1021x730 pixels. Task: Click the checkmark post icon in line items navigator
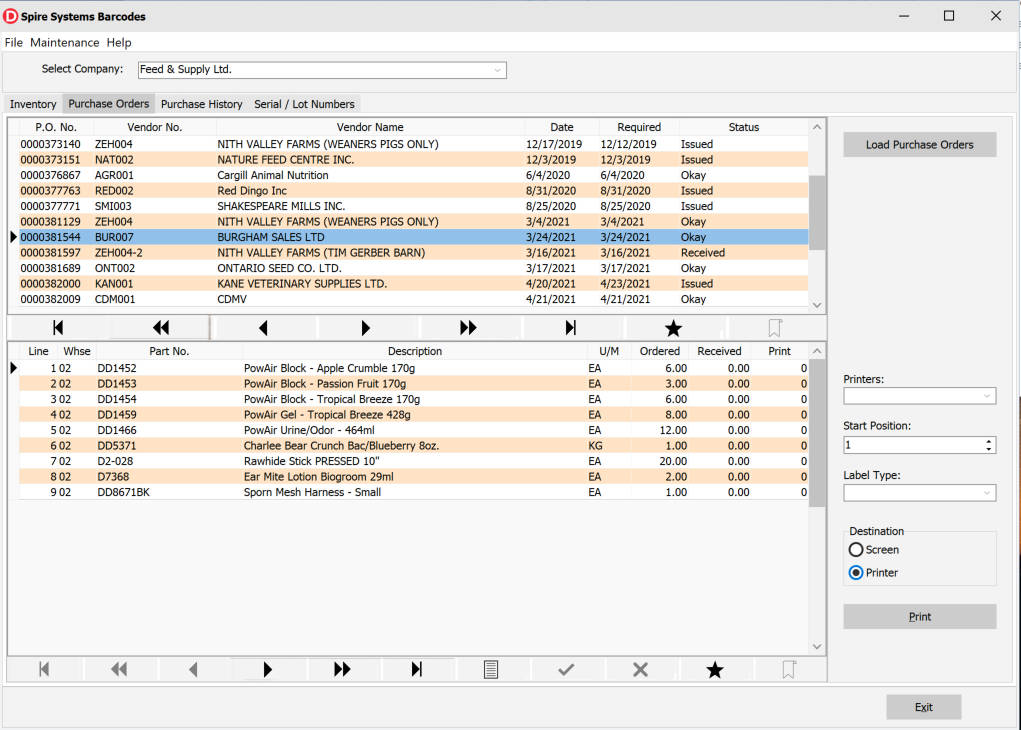[x=566, y=669]
